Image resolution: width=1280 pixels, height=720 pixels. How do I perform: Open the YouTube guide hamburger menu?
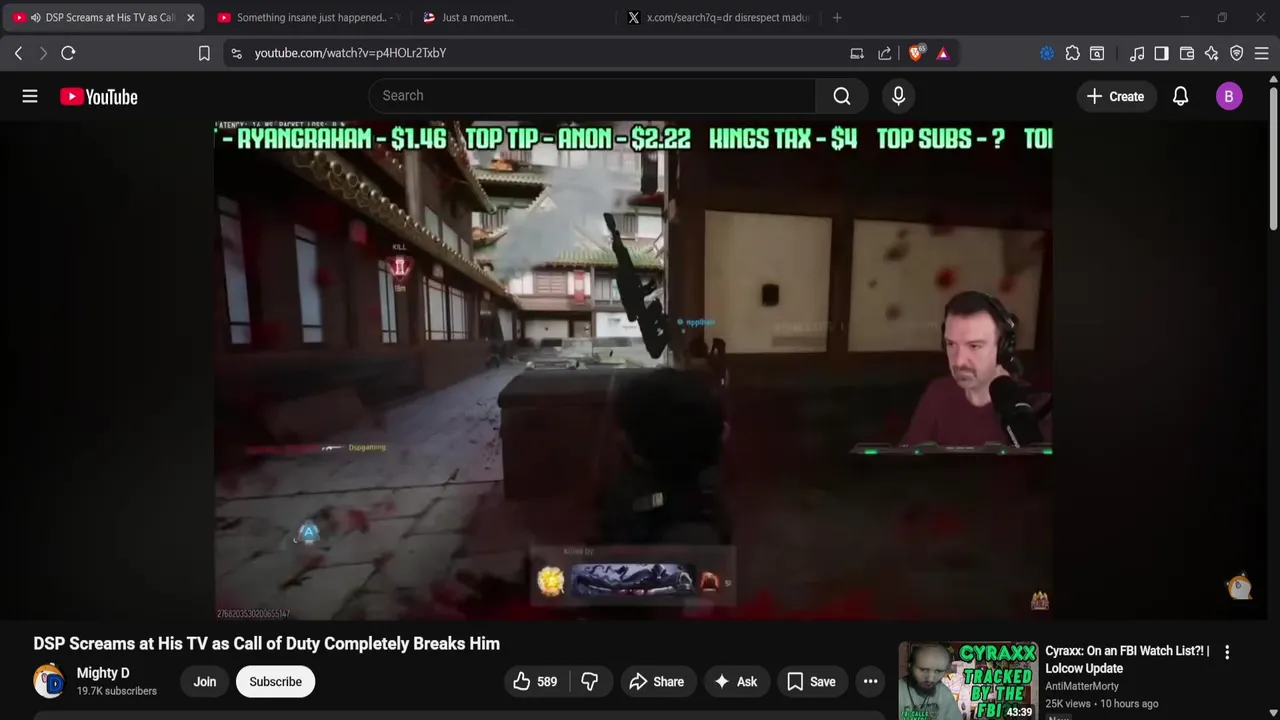(30, 96)
